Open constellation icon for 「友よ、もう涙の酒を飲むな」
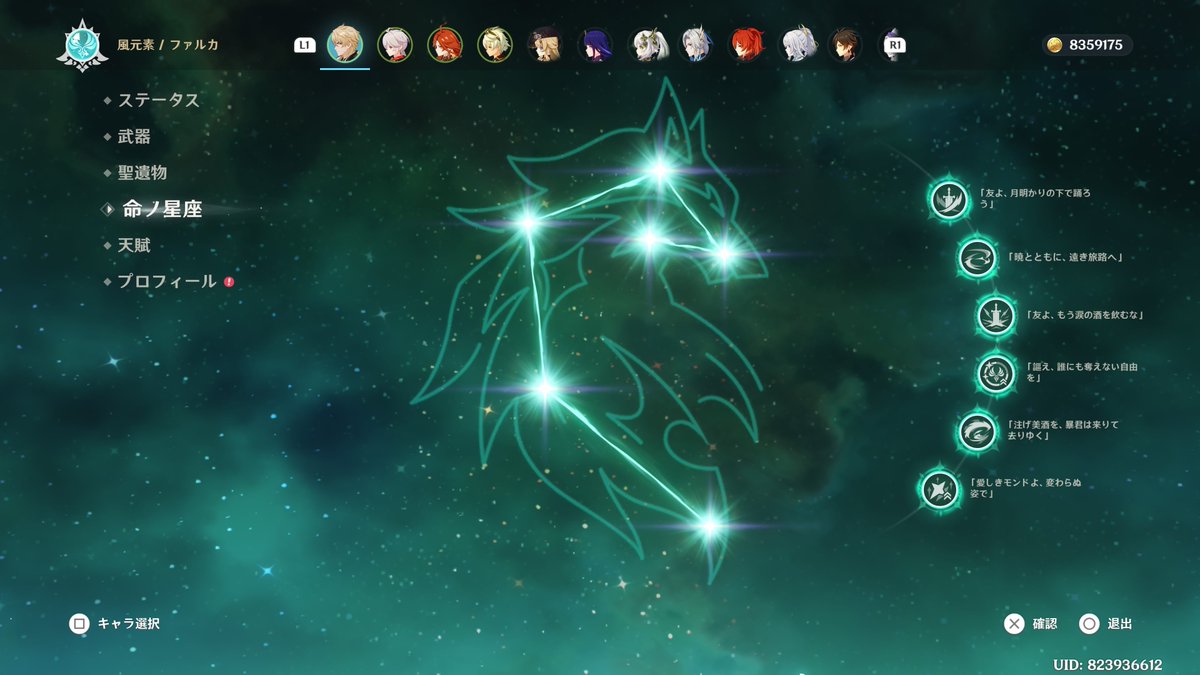 click(x=996, y=315)
